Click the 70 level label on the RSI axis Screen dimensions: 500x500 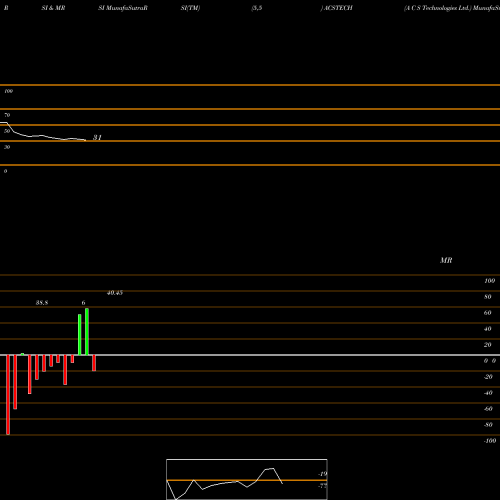click(7, 115)
